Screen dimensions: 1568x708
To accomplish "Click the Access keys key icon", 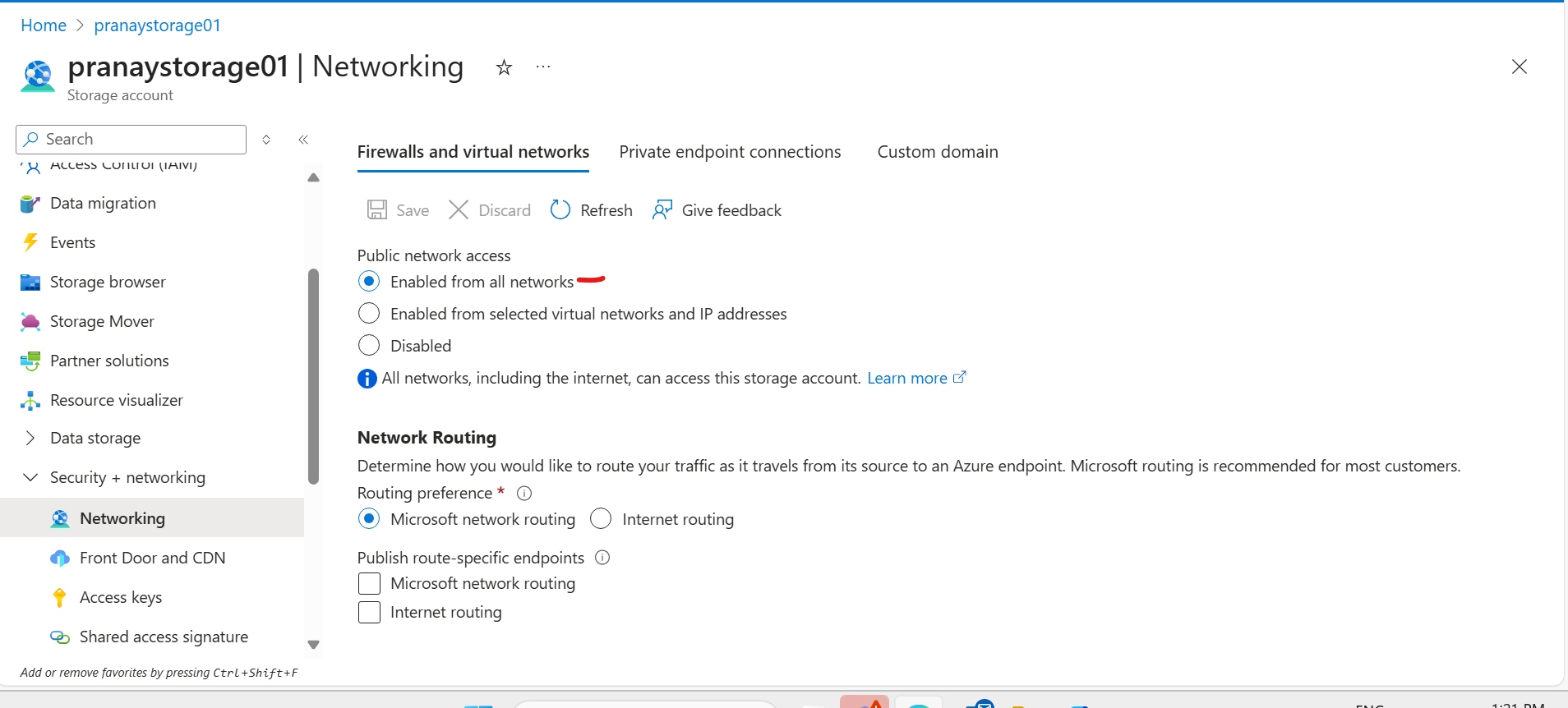I will click(x=59, y=598).
